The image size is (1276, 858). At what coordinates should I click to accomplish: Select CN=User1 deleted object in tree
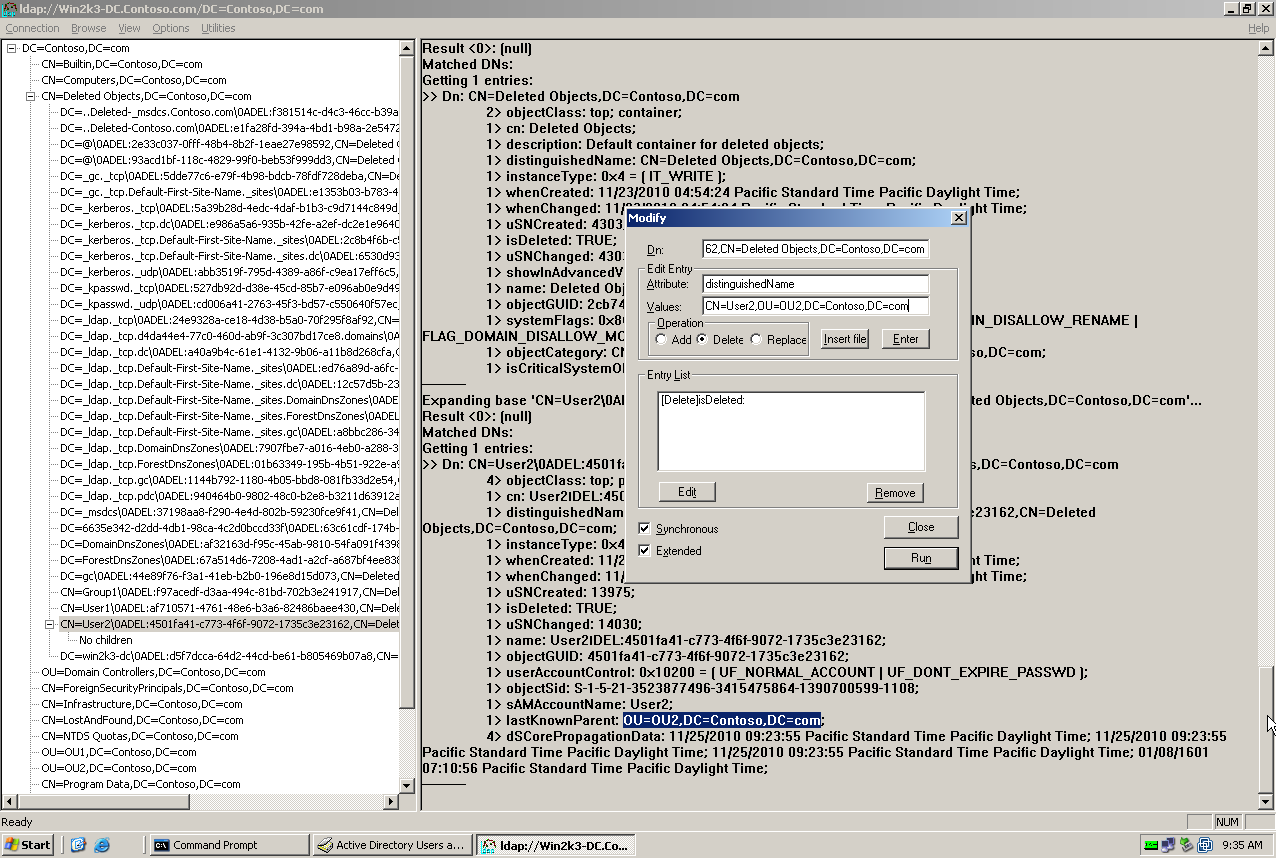pyautogui.click(x=229, y=608)
